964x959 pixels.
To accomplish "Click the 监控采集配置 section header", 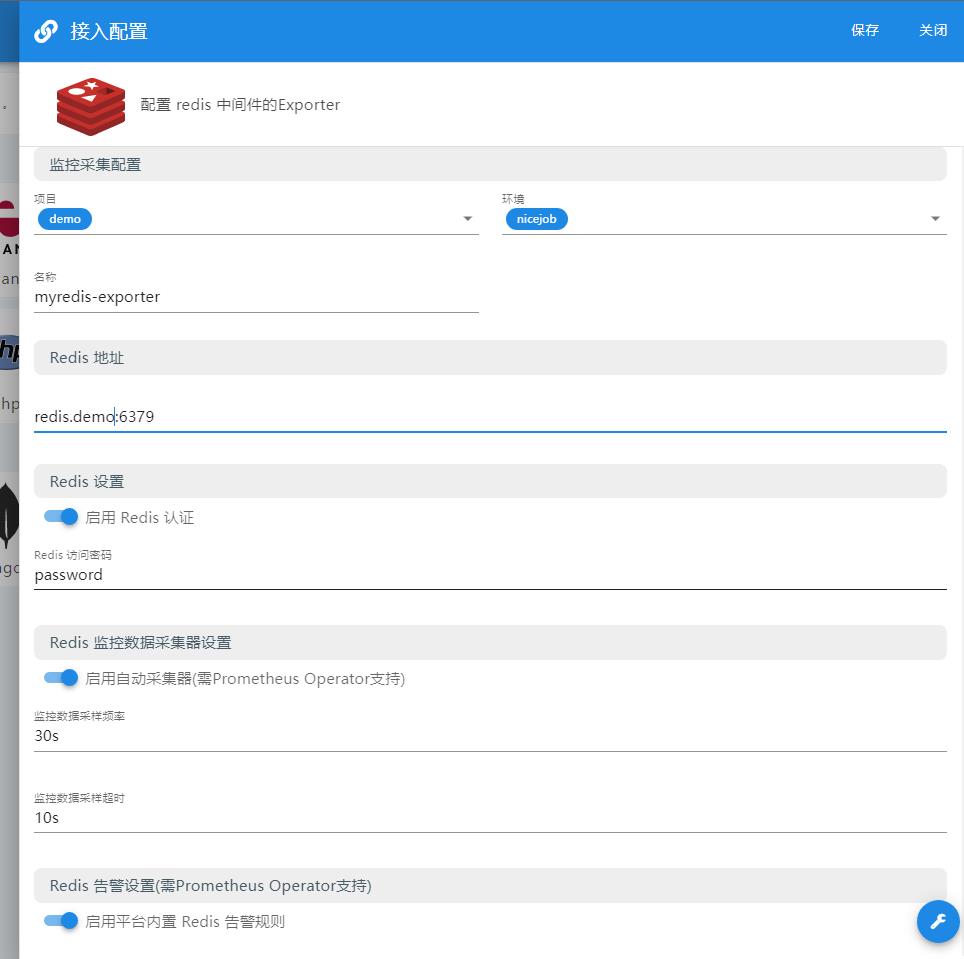I will click(x=490, y=164).
